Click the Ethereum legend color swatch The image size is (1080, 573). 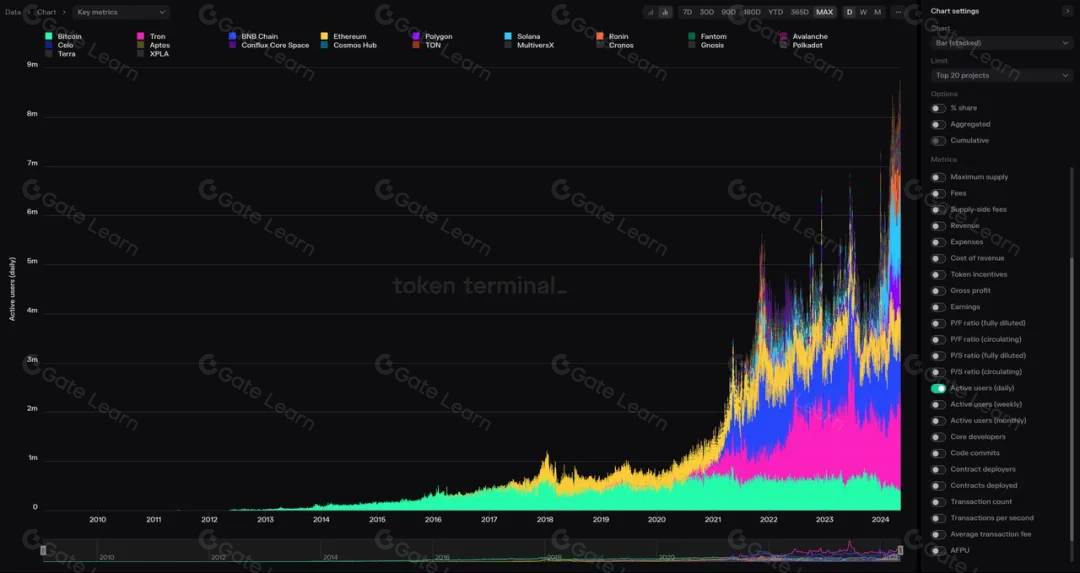click(324, 37)
